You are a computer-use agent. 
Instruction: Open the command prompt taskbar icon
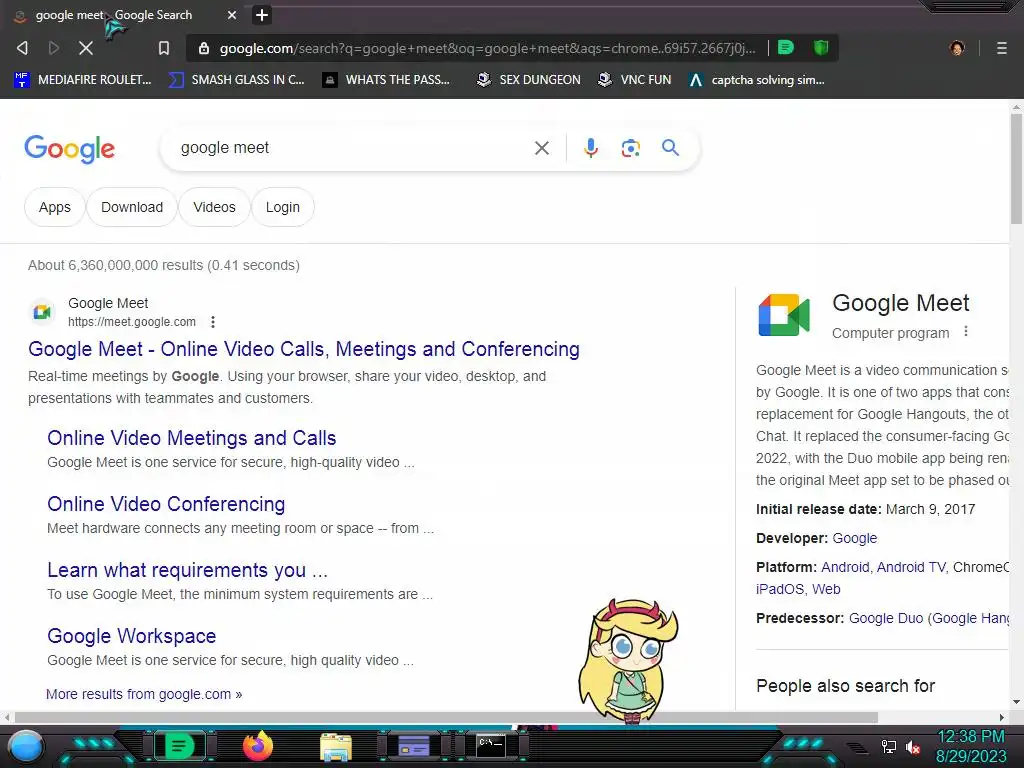490,745
